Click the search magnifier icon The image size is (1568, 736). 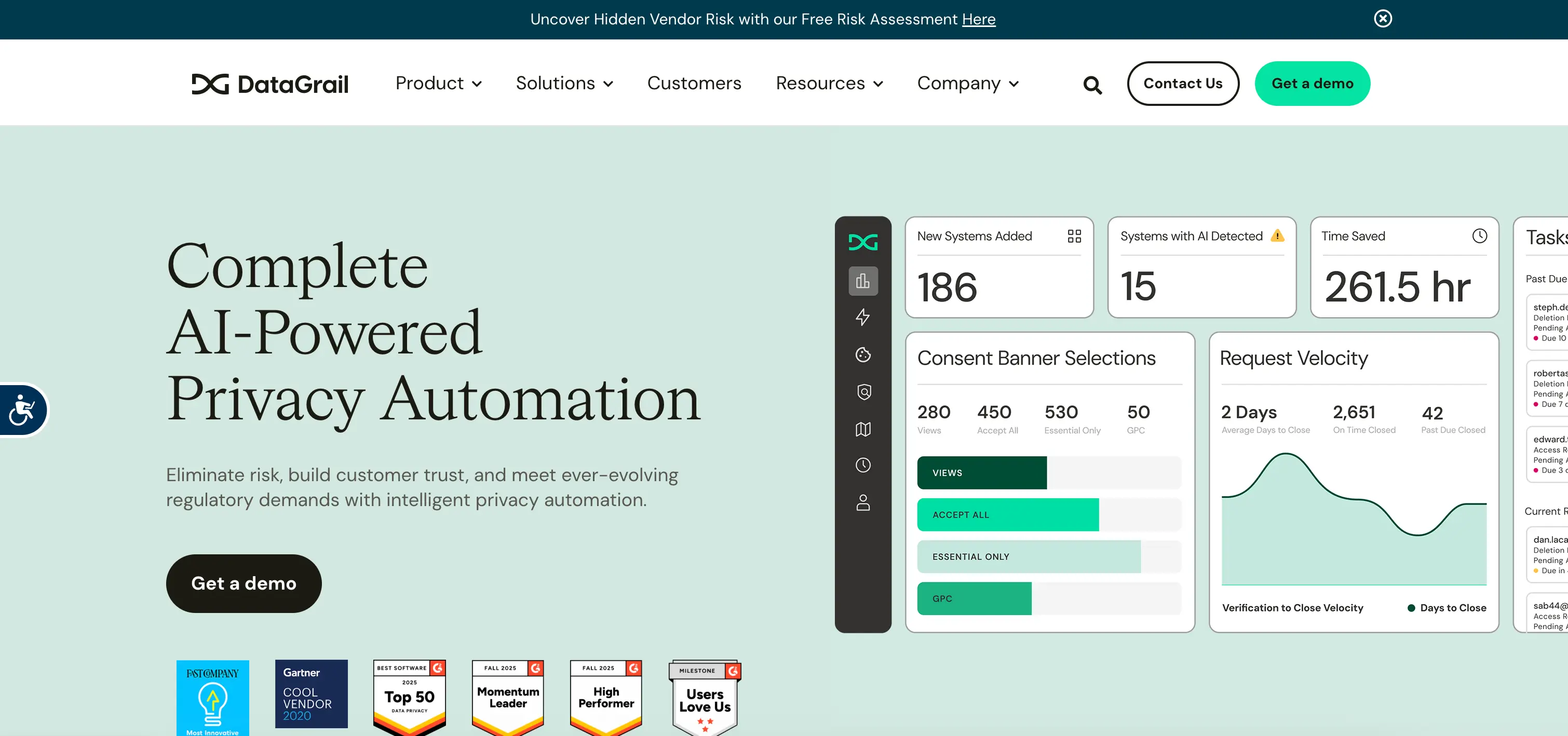(x=1092, y=85)
